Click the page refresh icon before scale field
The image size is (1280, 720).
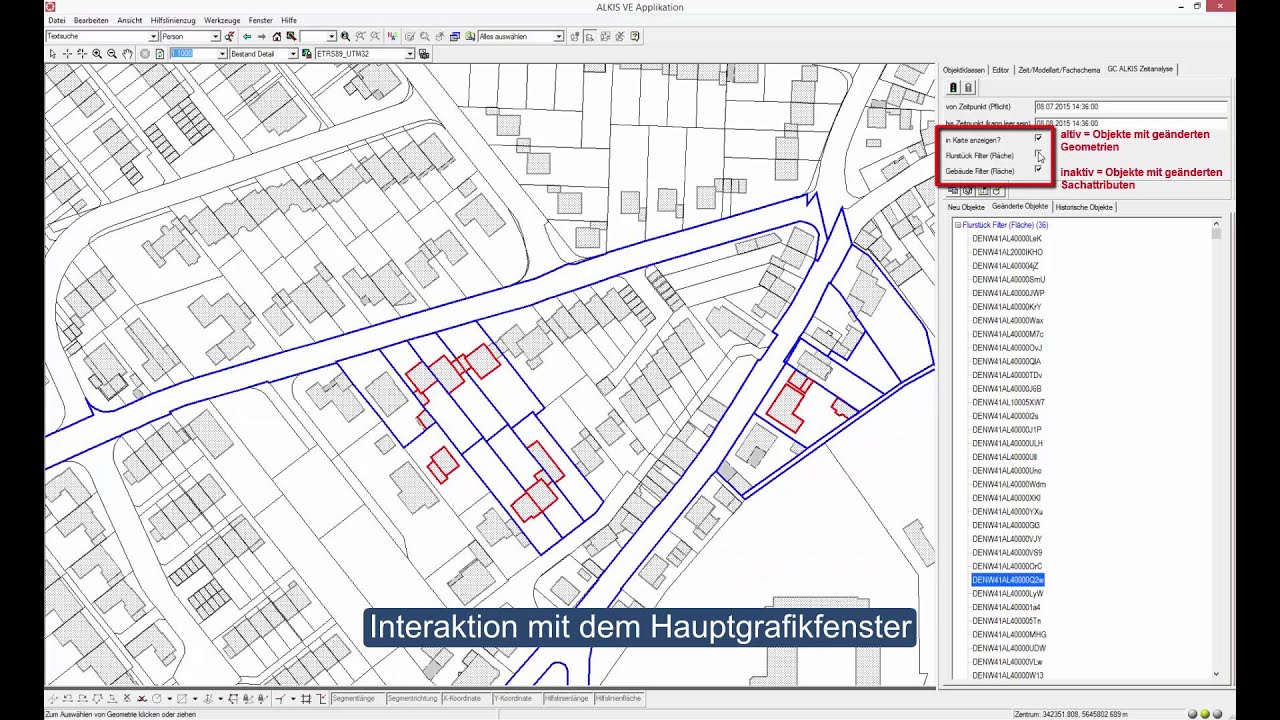coord(160,53)
